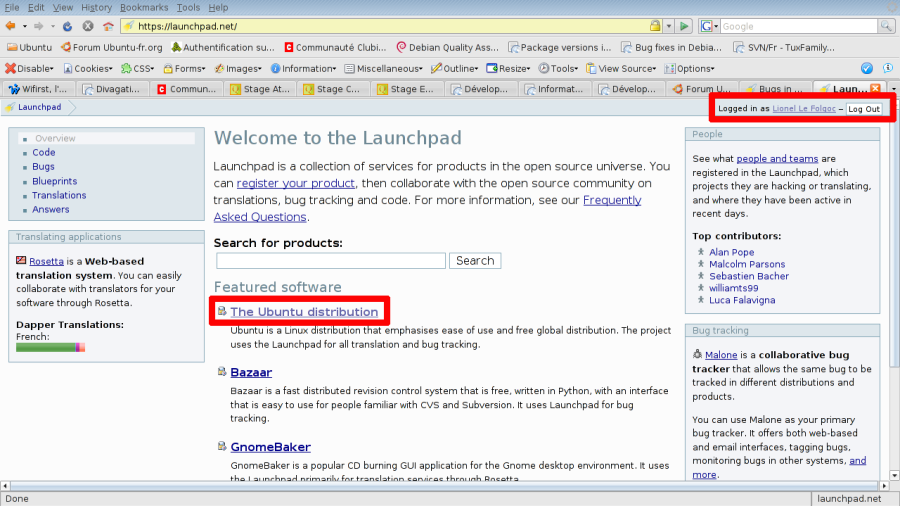Click the browser Back arrow icon
Screen dimensions: 900x506
pos(10,26)
